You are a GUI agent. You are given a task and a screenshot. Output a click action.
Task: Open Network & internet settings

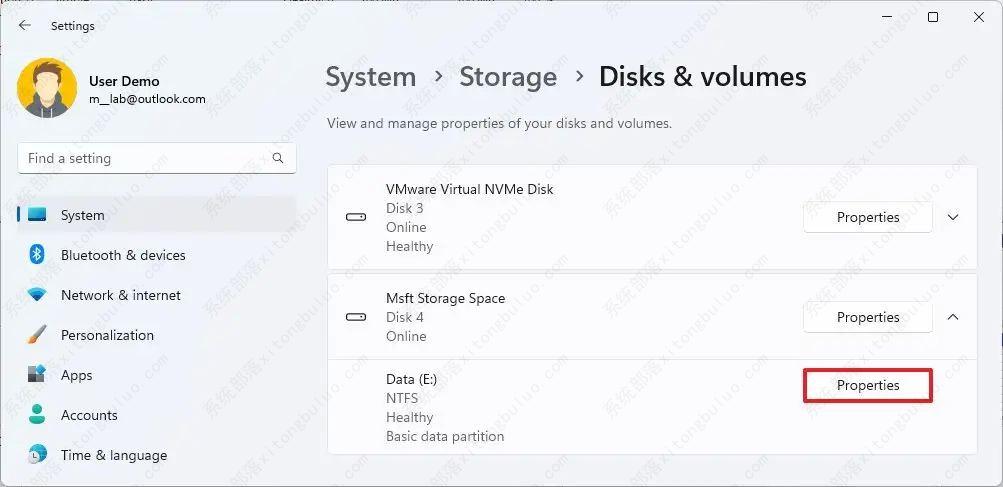click(x=120, y=295)
